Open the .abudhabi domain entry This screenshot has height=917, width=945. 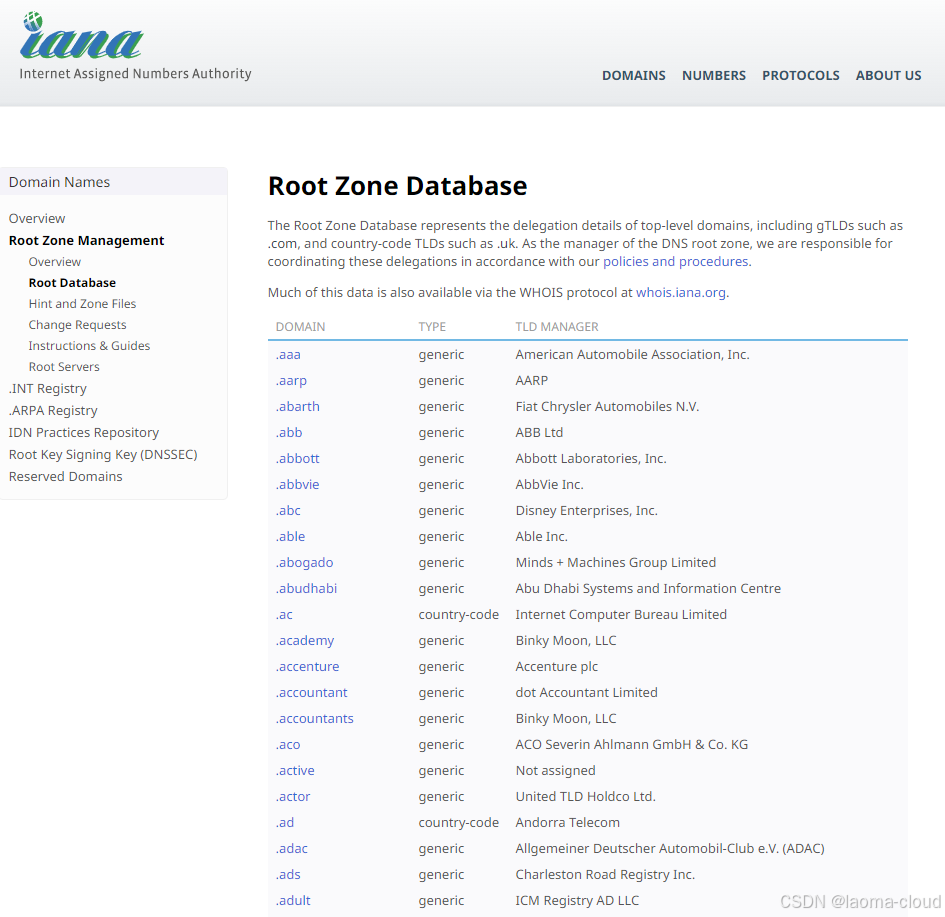click(x=306, y=589)
